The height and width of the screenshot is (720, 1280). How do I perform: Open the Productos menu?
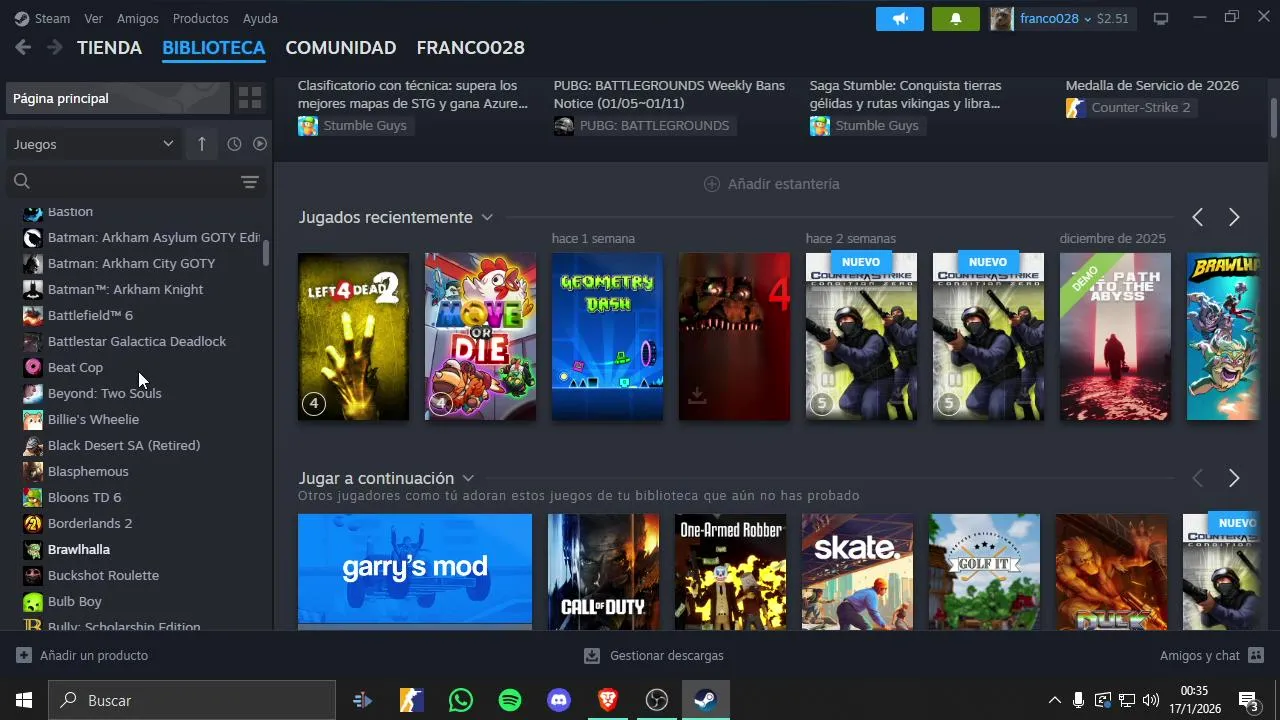(200, 18)
